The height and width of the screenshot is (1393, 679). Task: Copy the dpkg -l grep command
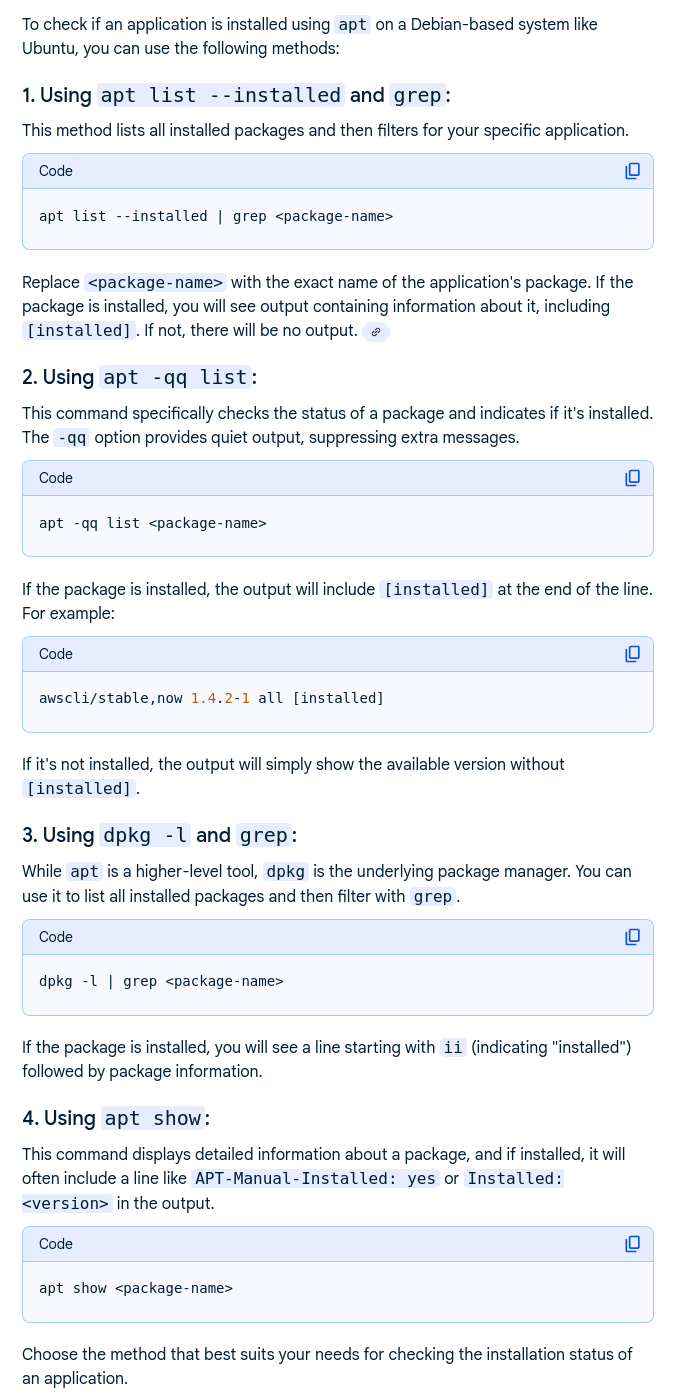coord(632,937)
